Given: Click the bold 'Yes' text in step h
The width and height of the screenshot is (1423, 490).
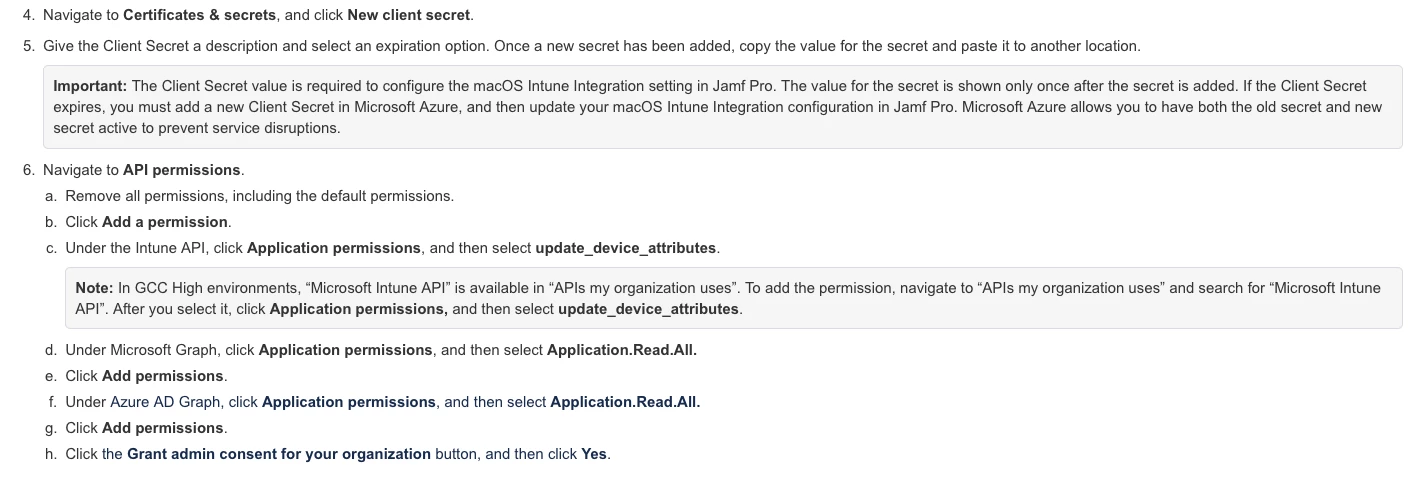Looking at the screenshot, I should 593,454.
